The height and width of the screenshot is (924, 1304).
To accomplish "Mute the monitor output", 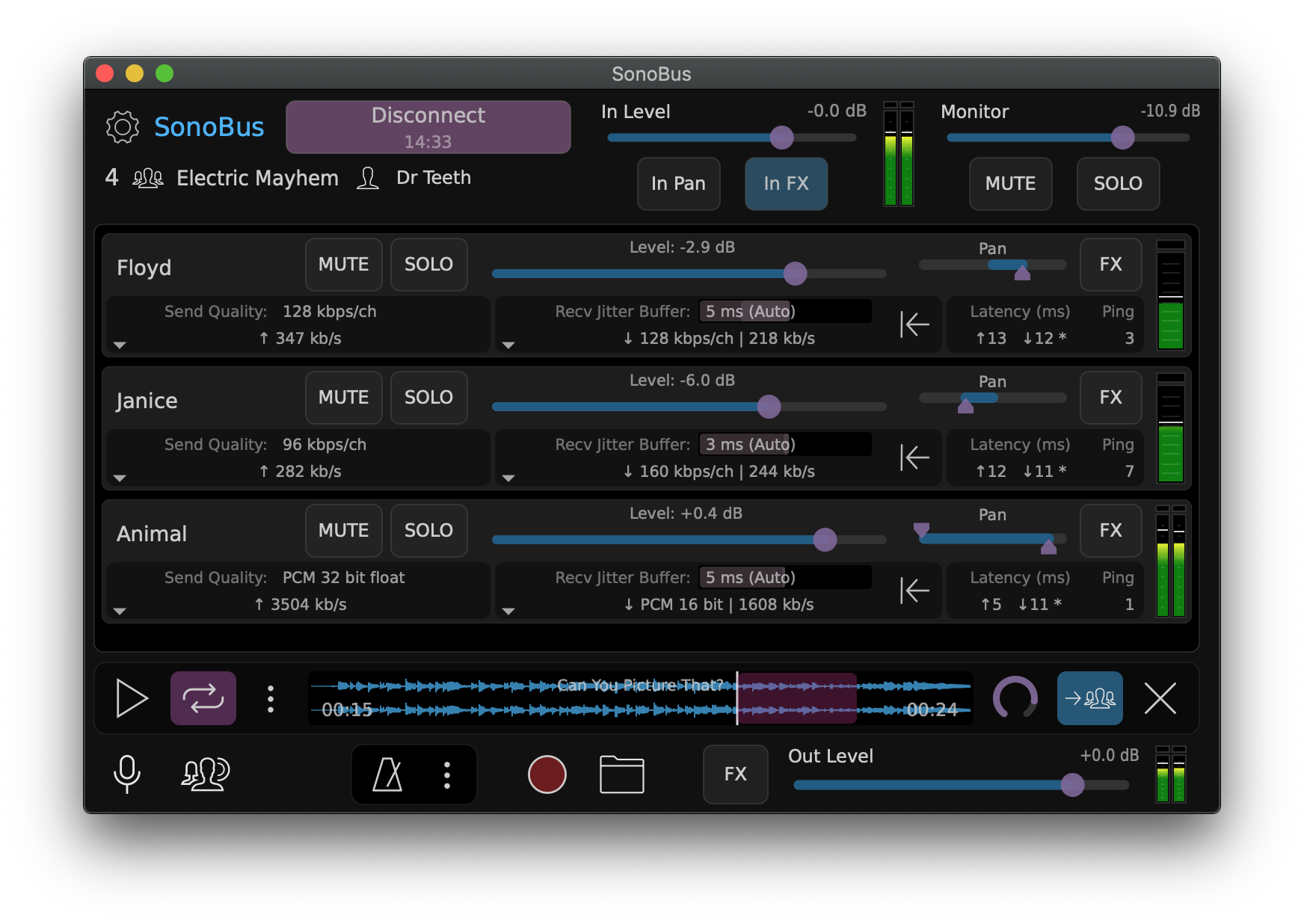I will click(x=1011, y=184).
